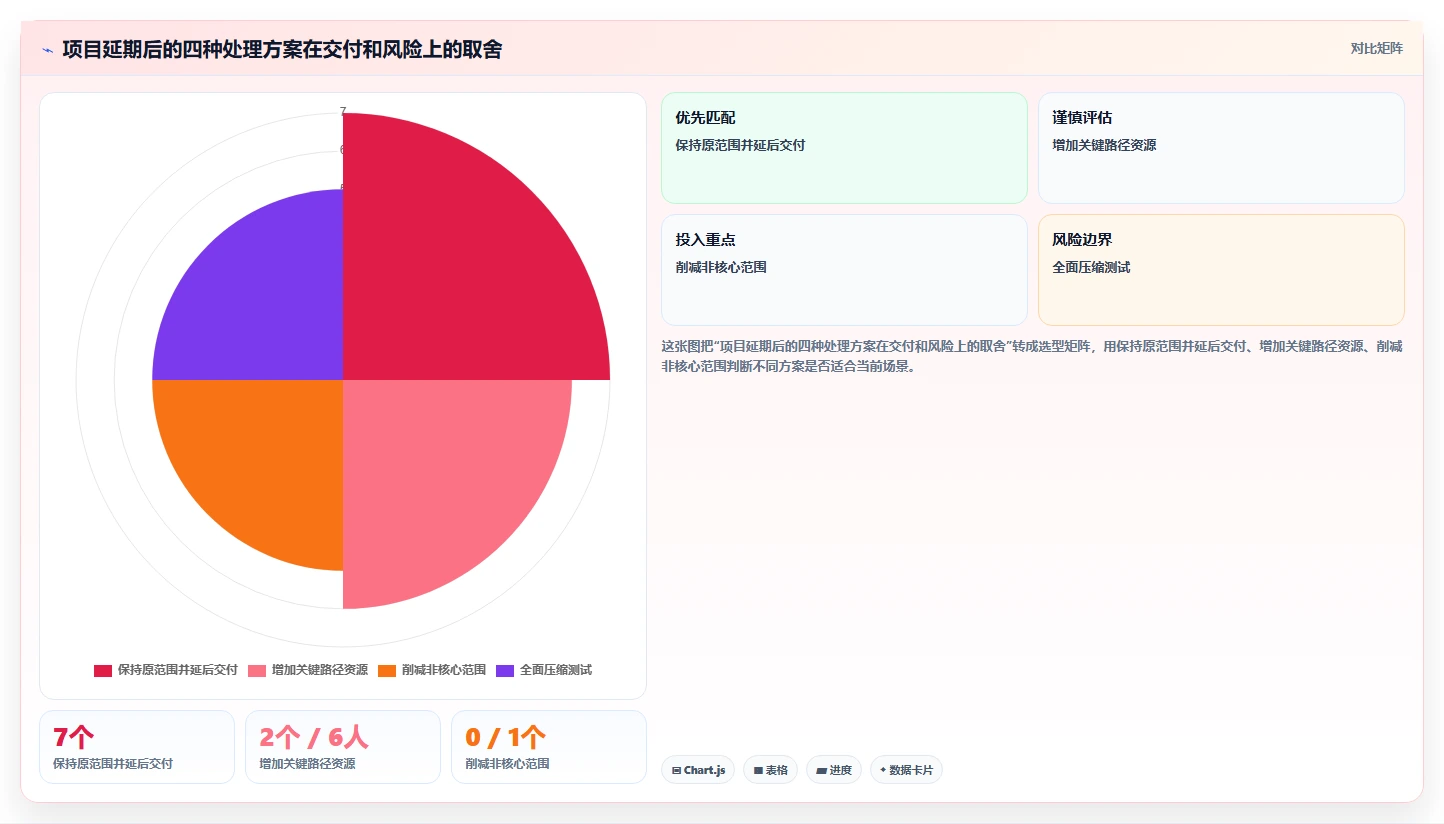1444x824 pixels.
Task: Click the legend label 全面压缩测试
Action: [556, 670]
